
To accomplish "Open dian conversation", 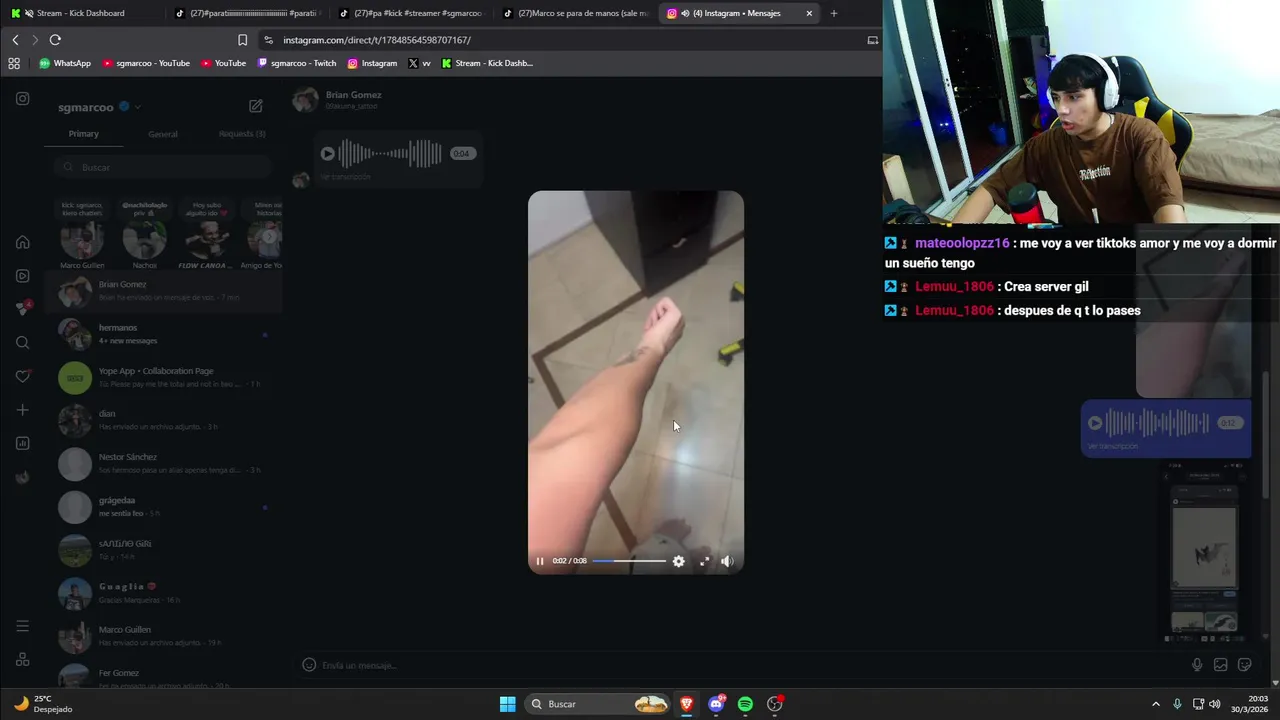I will pos(163,420).
